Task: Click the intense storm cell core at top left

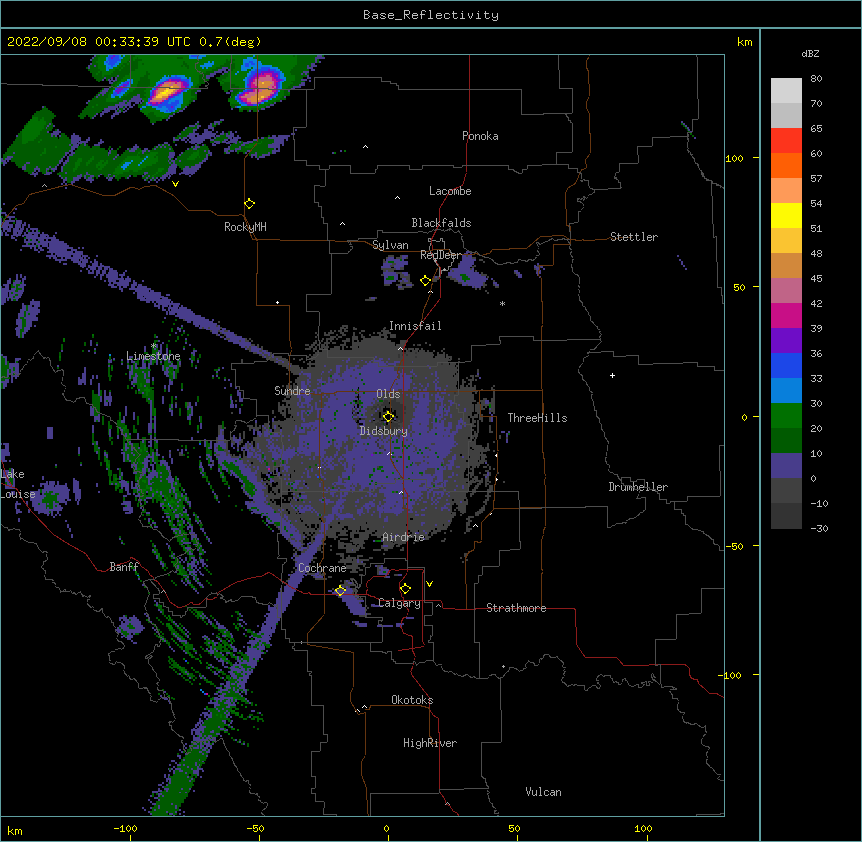Action: 167,92
